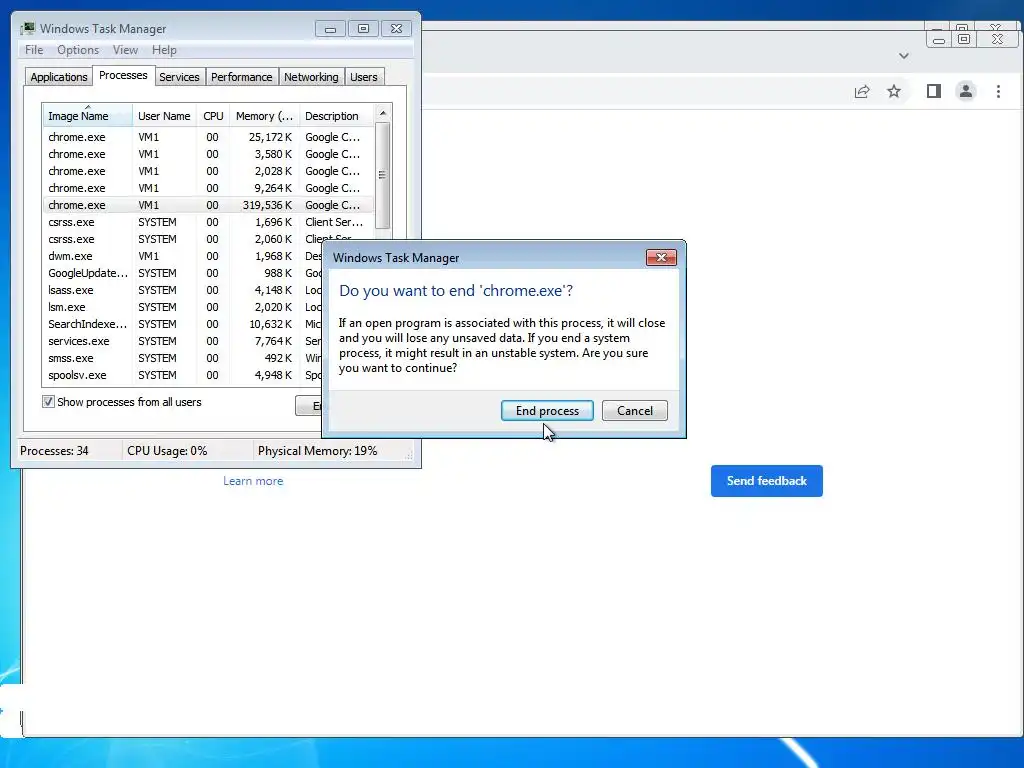This screenshot has width=1024, height=768.
Task: Select the spoolsv.exe process row
Action: click(x=183, y=375)
